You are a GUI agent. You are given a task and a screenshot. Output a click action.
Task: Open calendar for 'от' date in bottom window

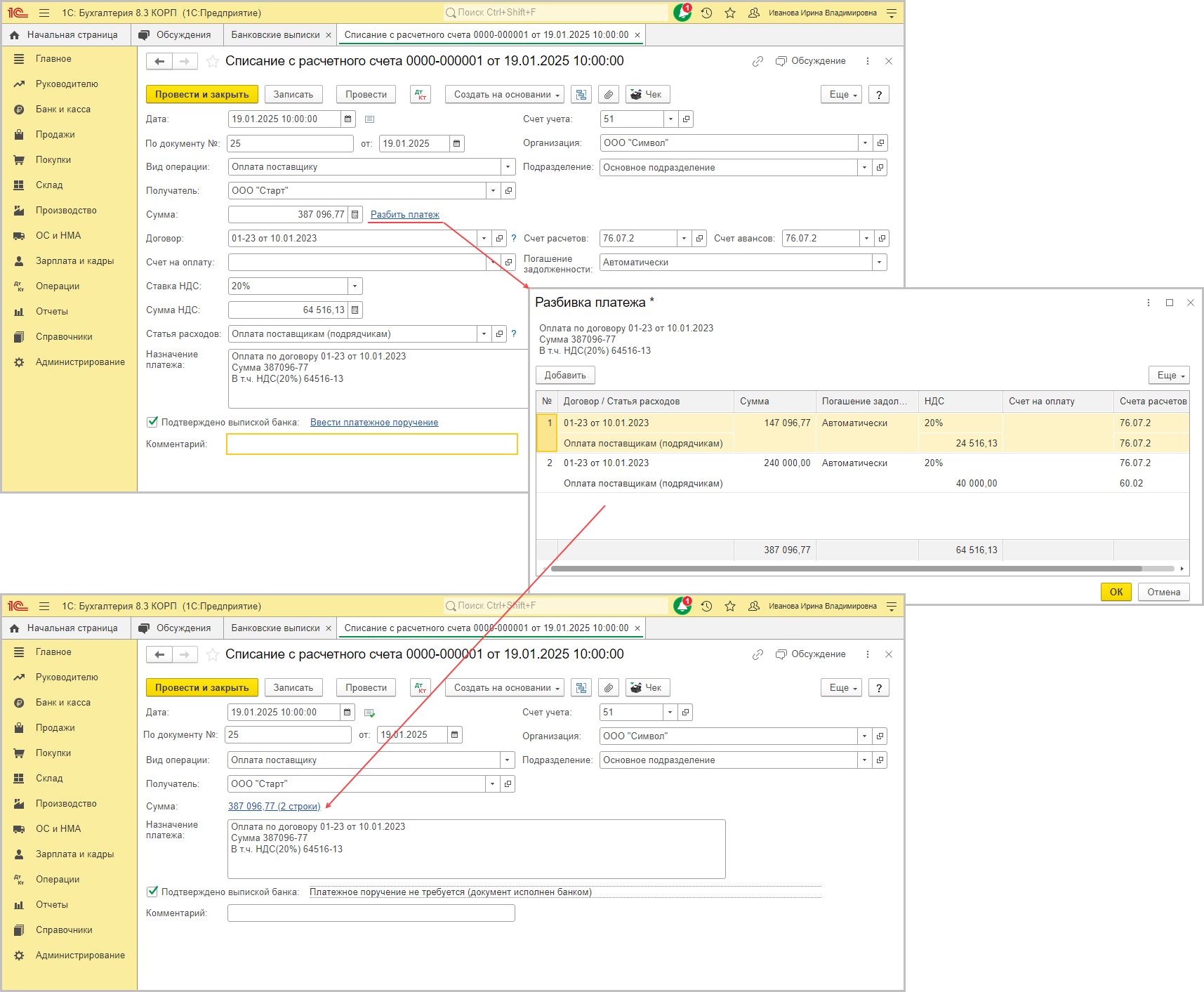(x=455, y=735)
